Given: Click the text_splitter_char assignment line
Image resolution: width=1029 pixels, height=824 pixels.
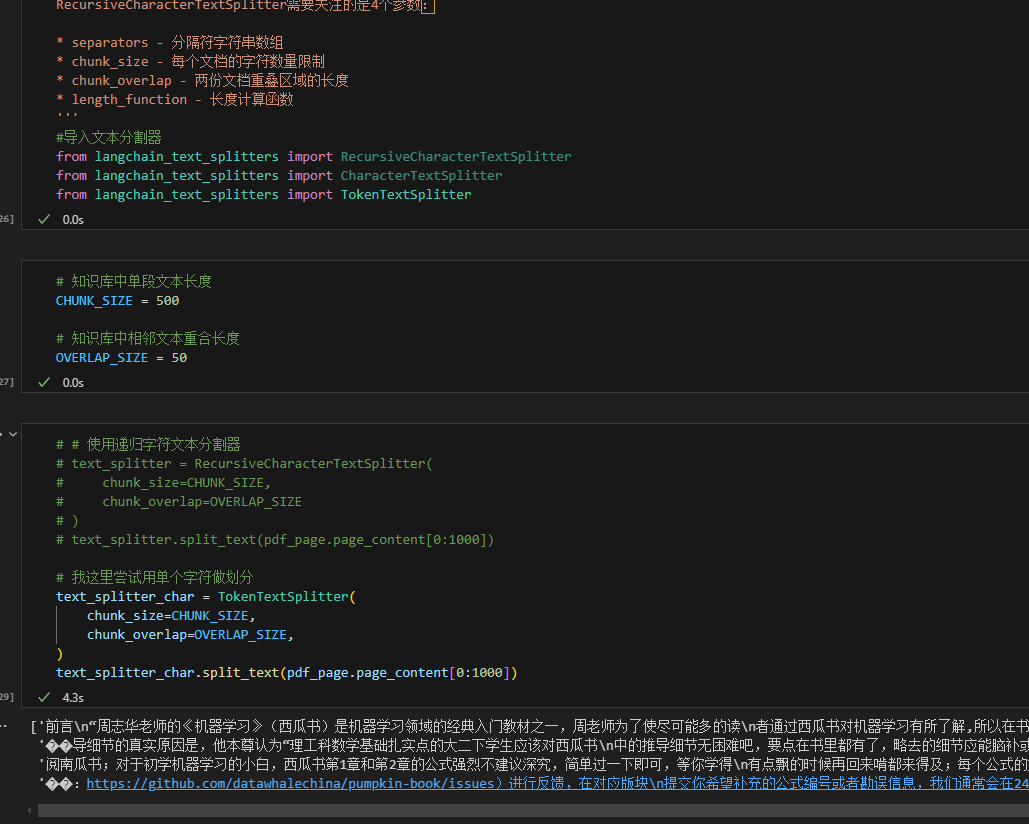Looking at the screenshot, I should (206, 596).
